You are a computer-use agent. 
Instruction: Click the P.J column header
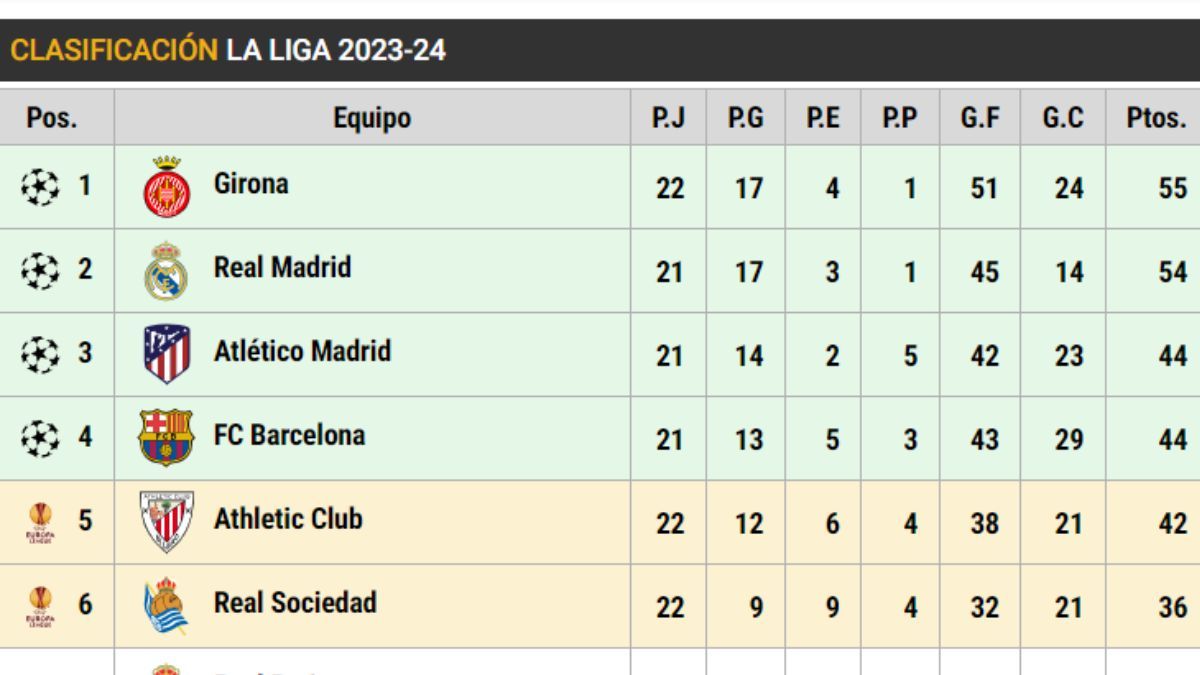pos(668,118)
